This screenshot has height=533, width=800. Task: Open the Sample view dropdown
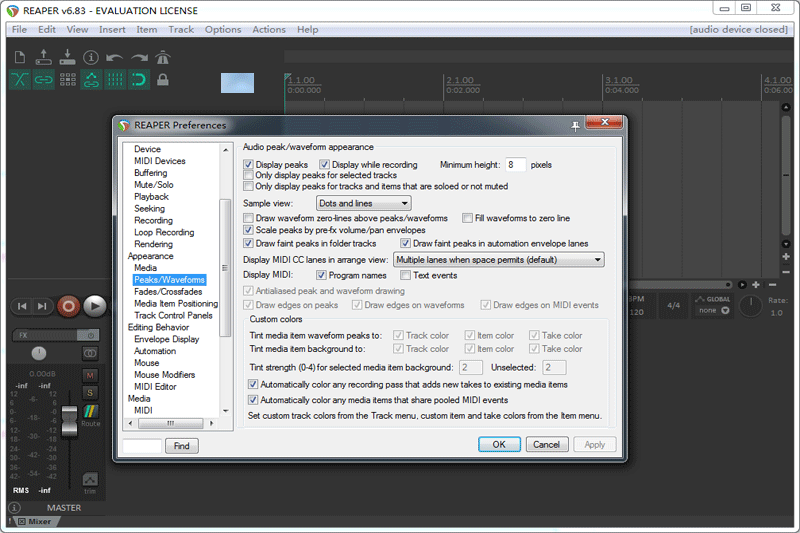point(363,203)
